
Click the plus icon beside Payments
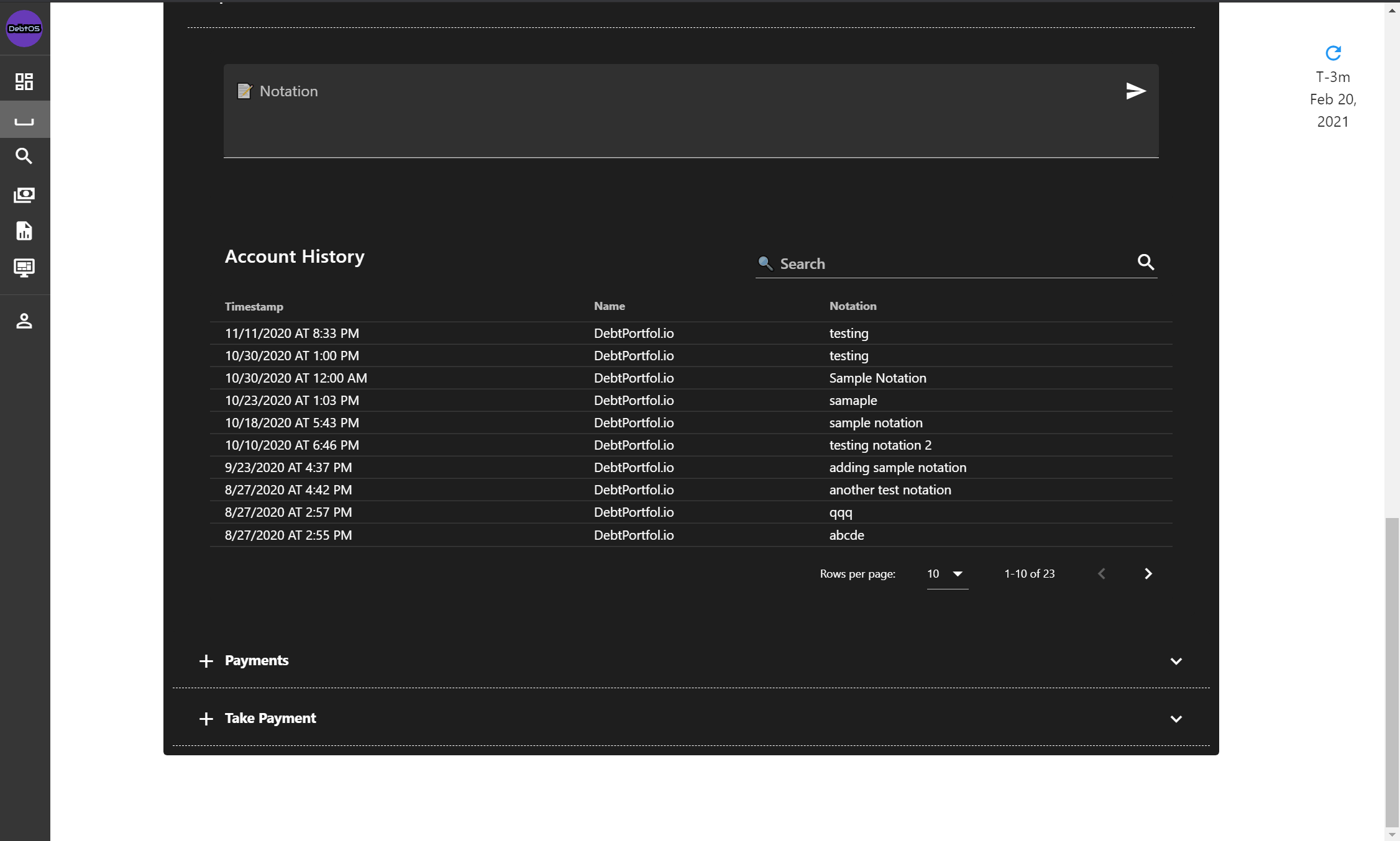206,661
